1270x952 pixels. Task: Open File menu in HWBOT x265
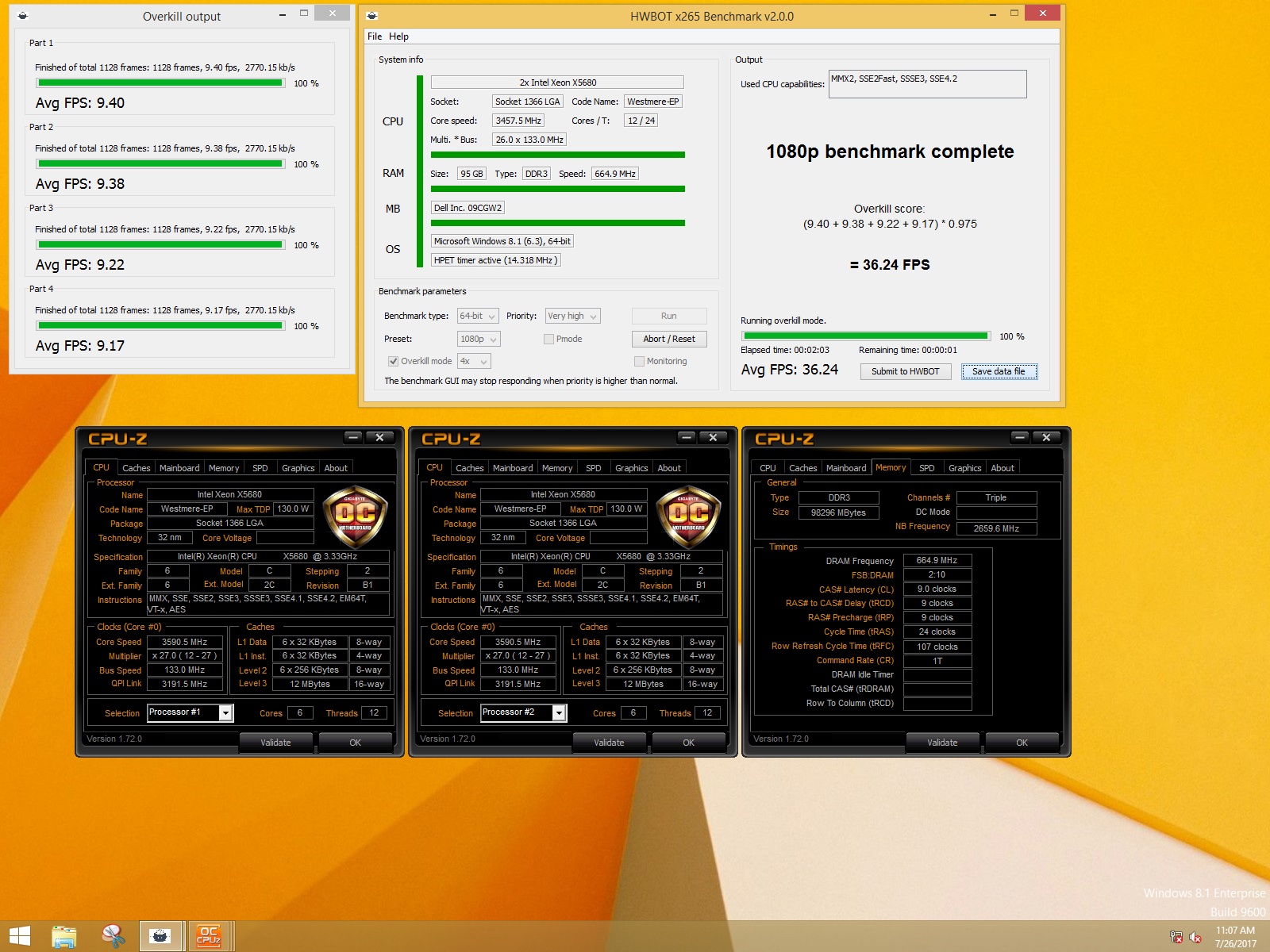pyautogui.click(x=375, y=36)
